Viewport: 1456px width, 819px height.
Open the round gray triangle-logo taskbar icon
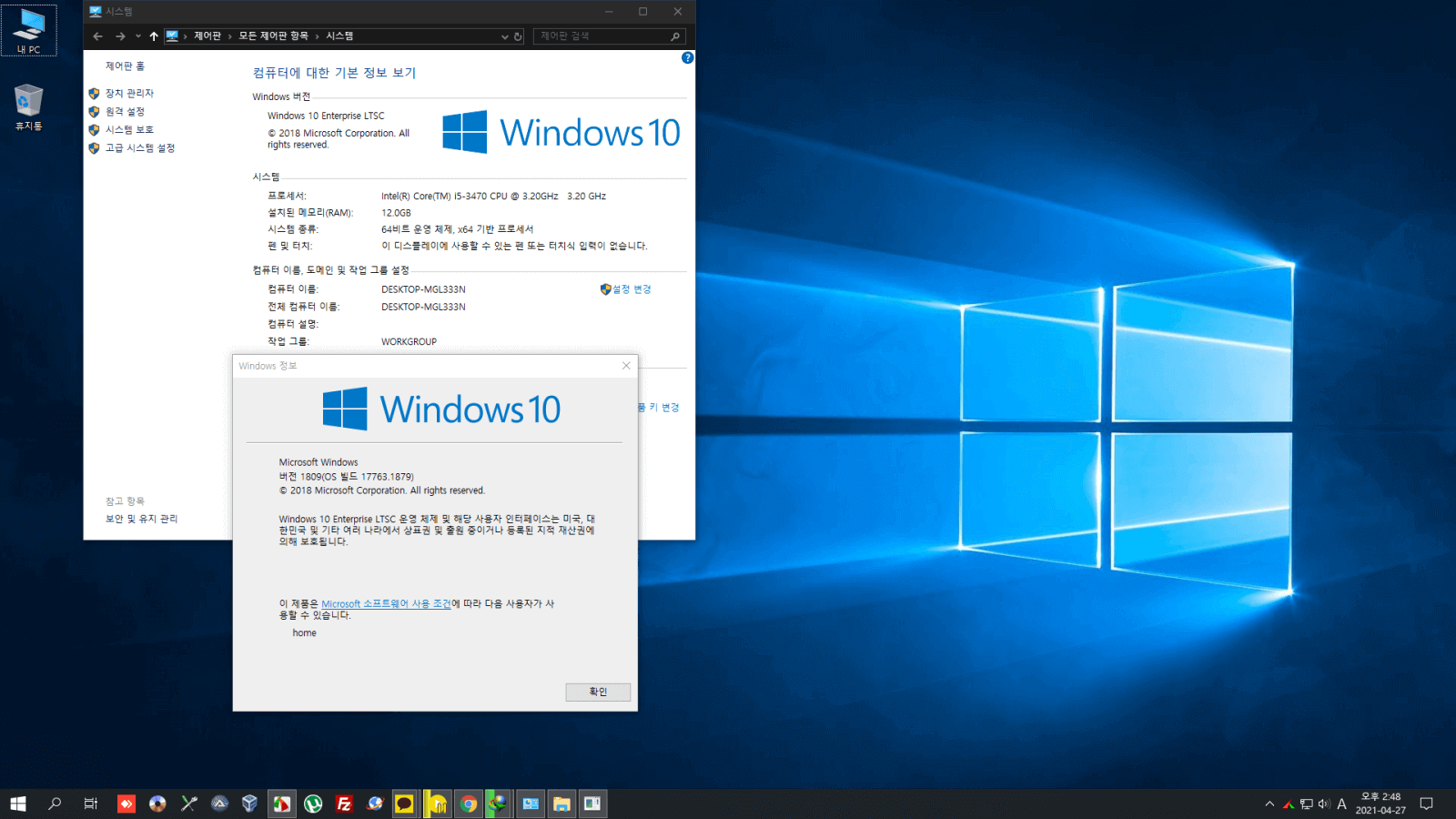coord(219,804)
